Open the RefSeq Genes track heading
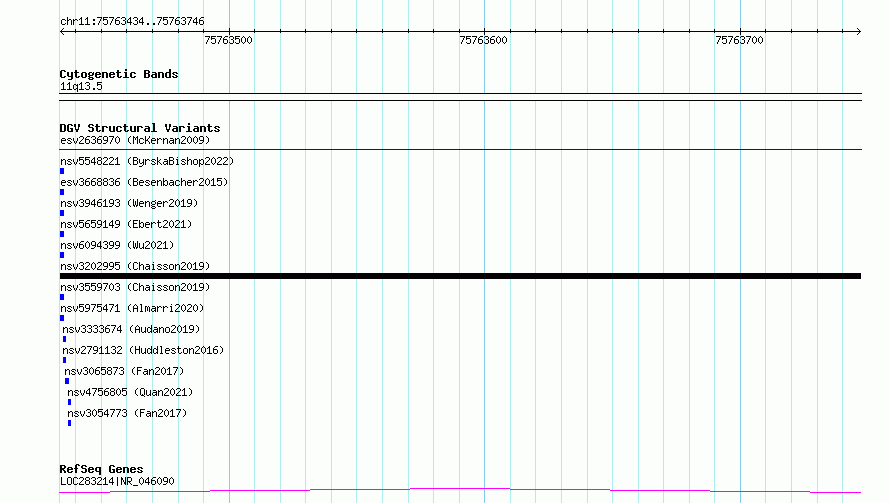The height and width of the screenshot is (503, 890). [101, 469]
